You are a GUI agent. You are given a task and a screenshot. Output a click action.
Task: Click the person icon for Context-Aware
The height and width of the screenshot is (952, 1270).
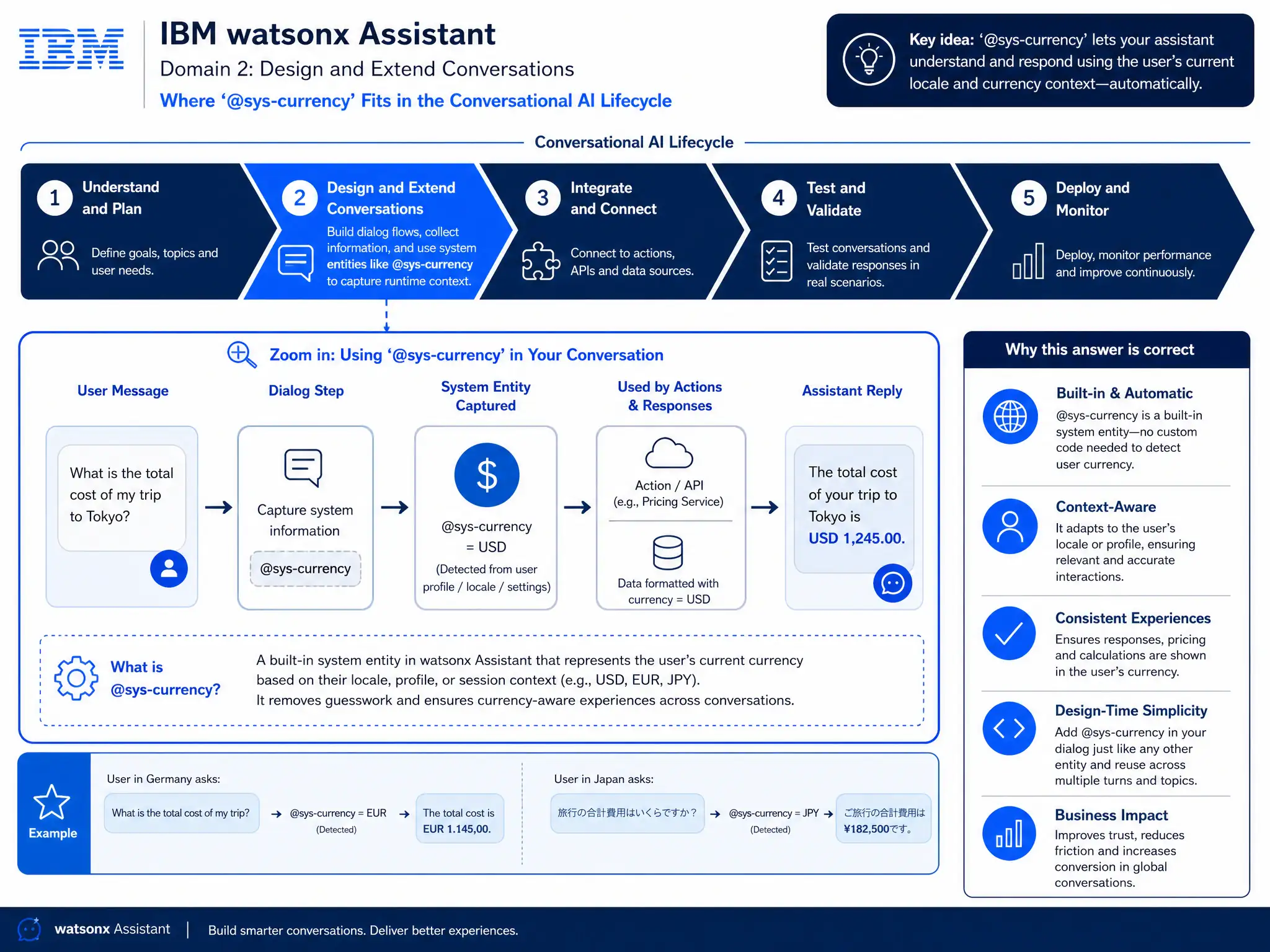(x=1010, y=526)
